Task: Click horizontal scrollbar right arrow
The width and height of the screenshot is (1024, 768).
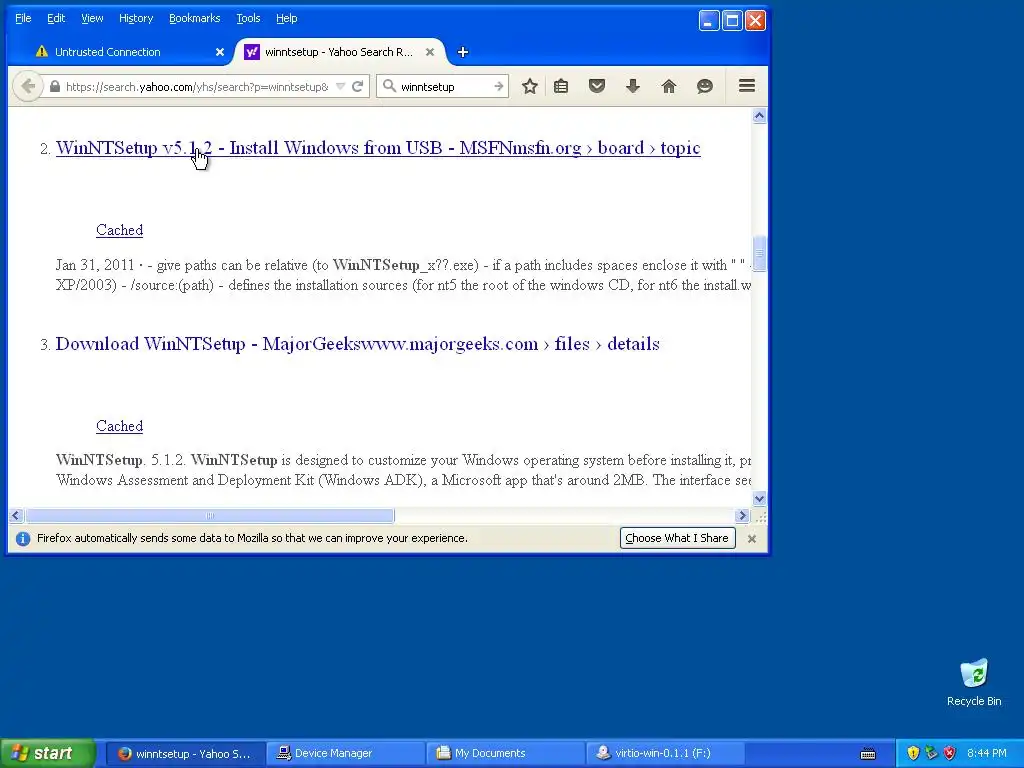Action: pyautogui.click(x=741, y=515)
